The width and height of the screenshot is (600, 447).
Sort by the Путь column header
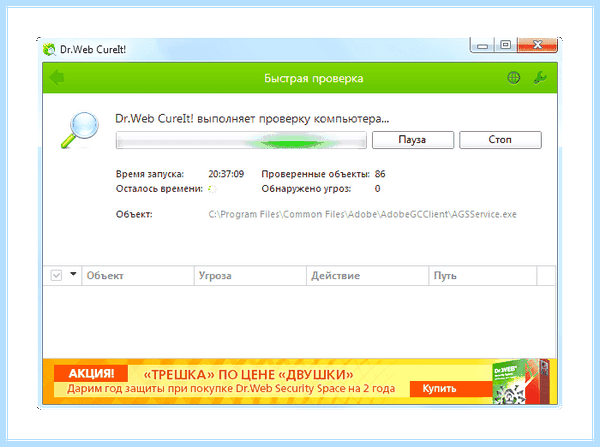point(483,276)
